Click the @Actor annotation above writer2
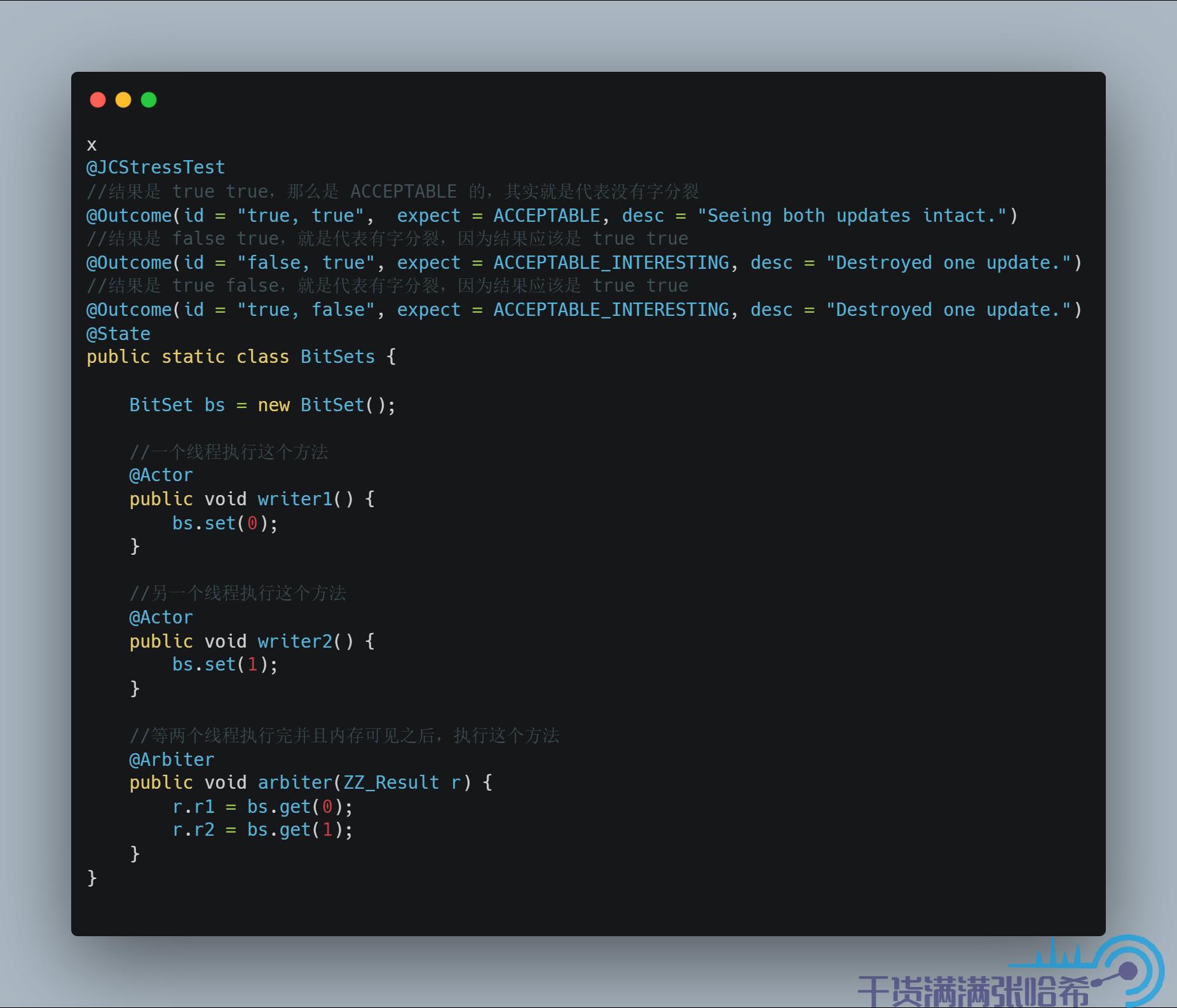1177x1008 pixels. tap(161, 617)
